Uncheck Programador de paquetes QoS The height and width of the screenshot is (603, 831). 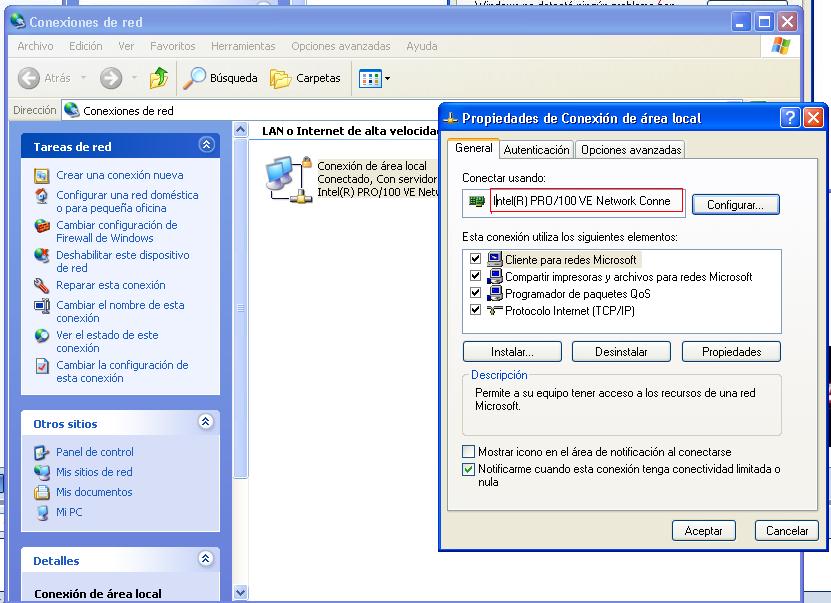475,292
